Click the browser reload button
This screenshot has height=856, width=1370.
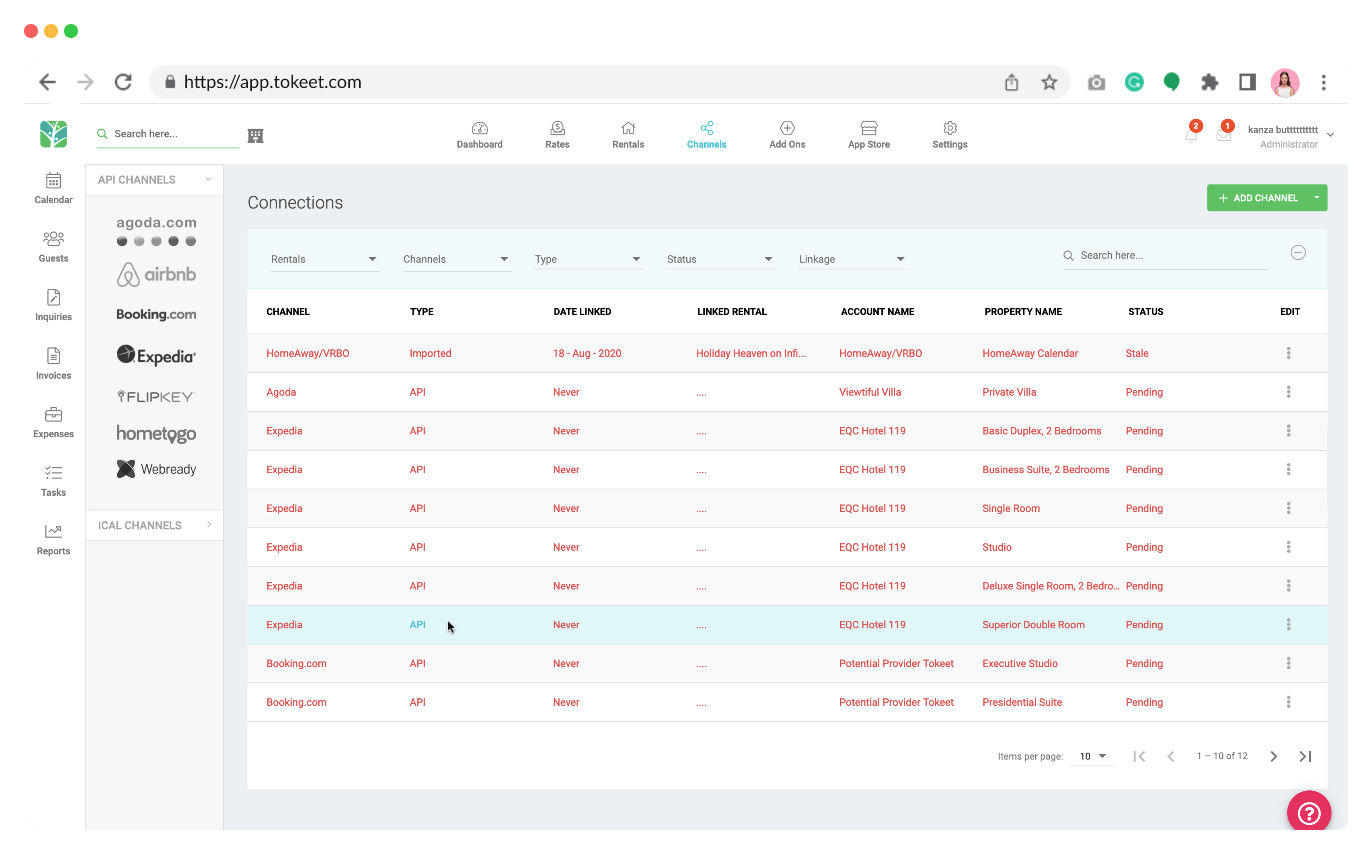[x=123, y=82]
